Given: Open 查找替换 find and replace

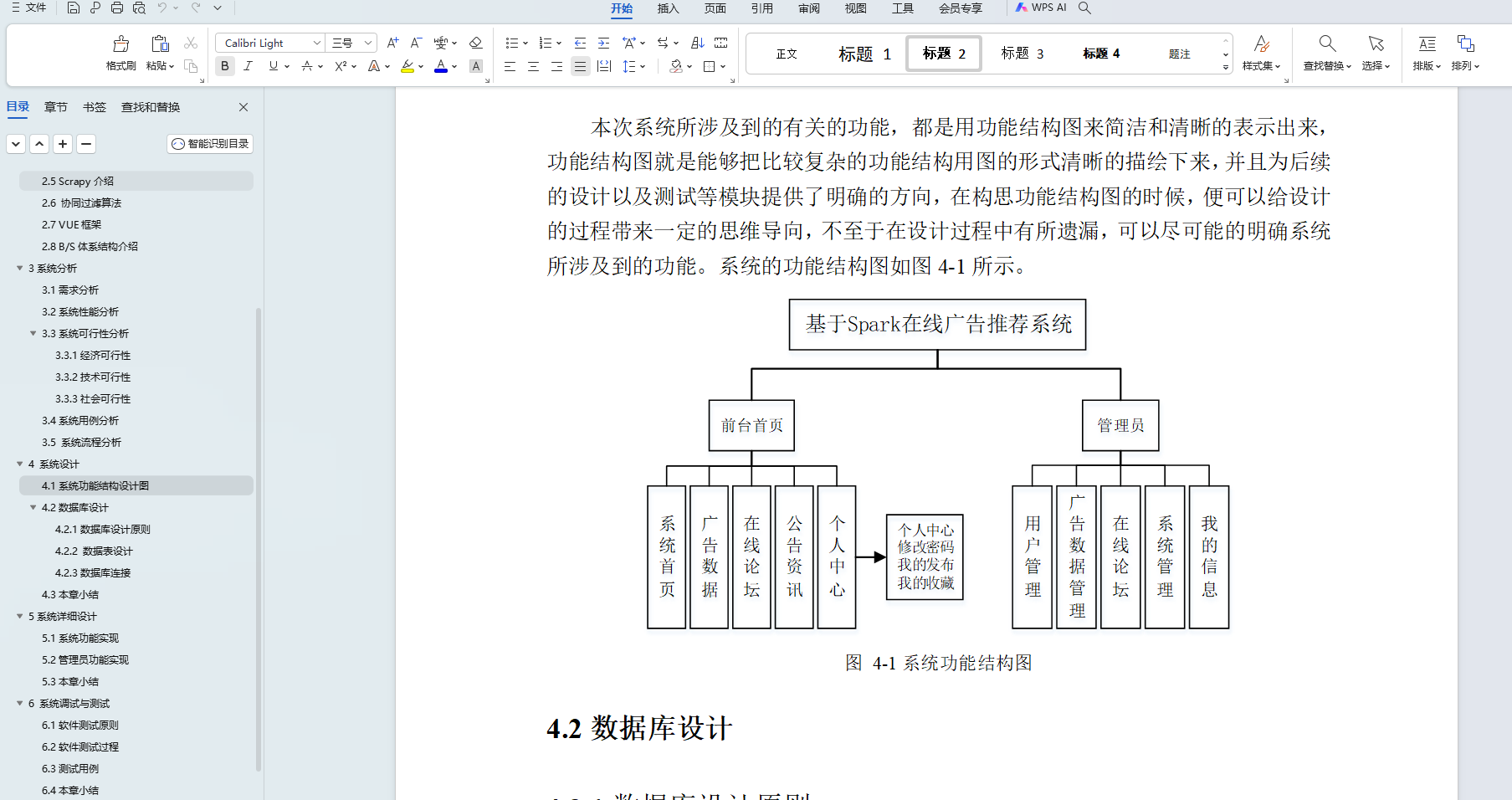Looking at the screenshot, I should point(1326,52).
